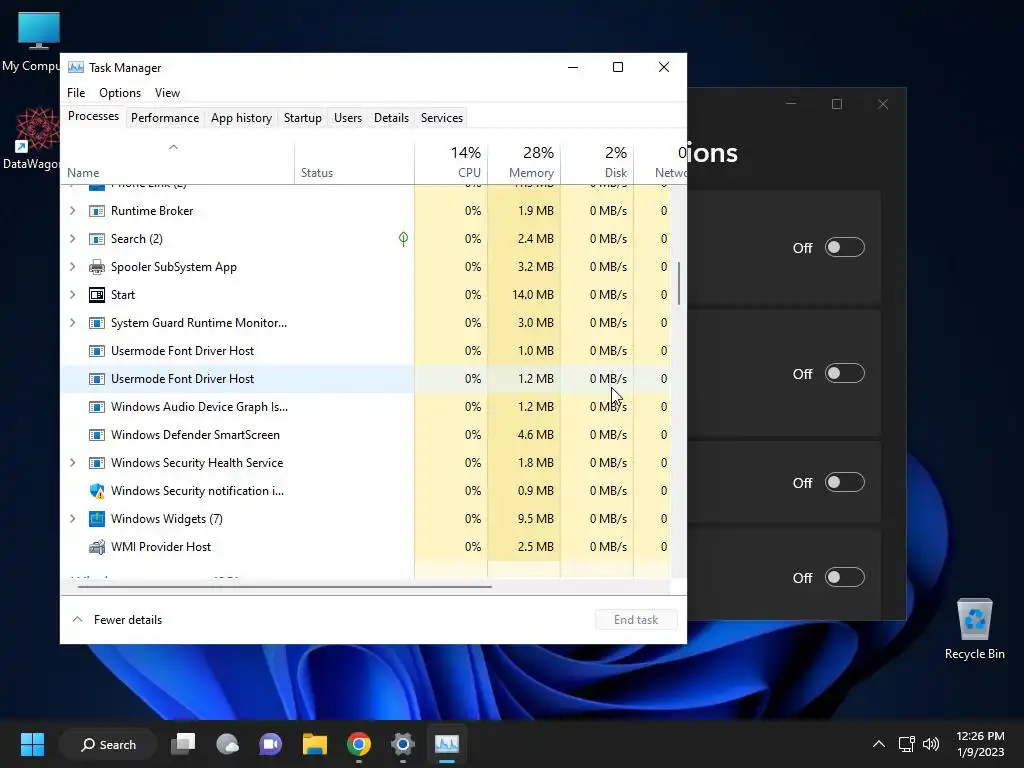The height and width of the screenshot is (768, 1024).
Task: Collapse view with Fewer details chevron
Action: coord(78,620)
